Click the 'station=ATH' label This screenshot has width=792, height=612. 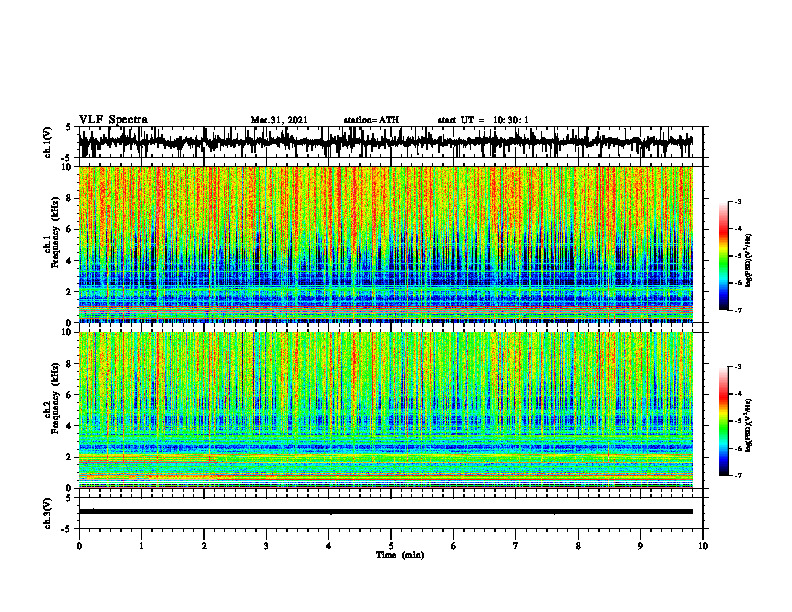pyautogui.click(x=371, y=120)
